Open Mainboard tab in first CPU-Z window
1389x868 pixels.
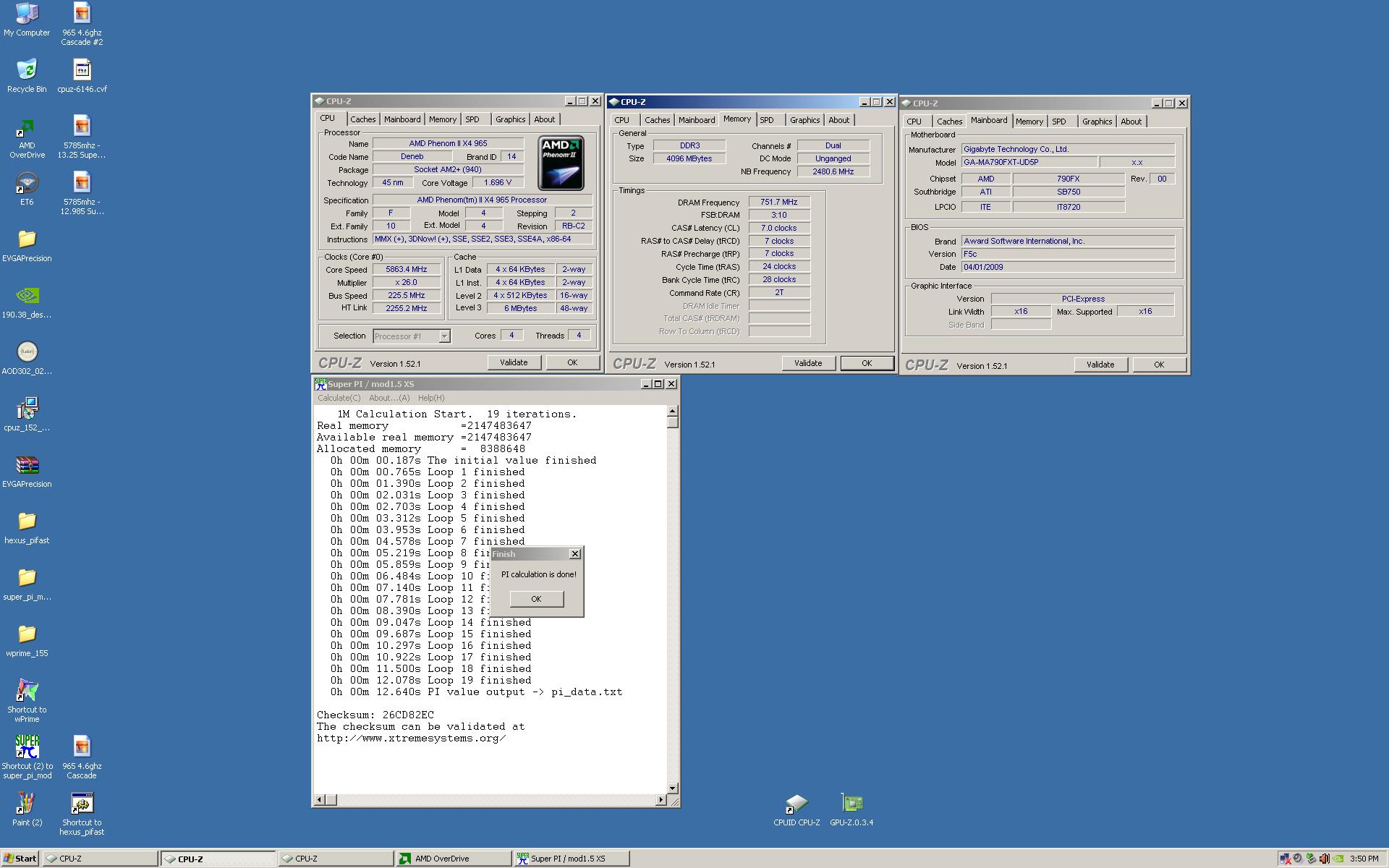point(402,119)
